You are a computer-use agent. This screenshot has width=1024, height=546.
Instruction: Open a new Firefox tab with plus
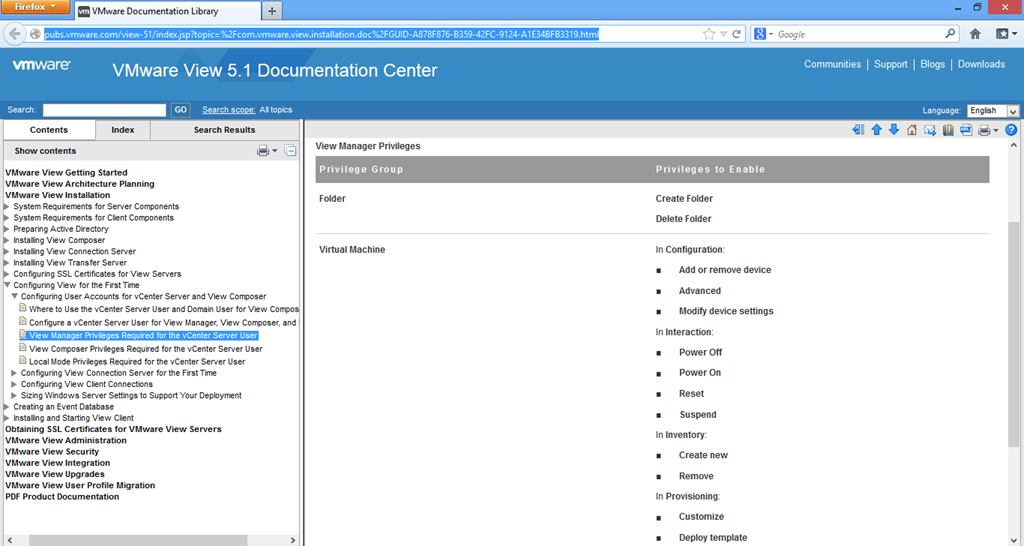272,11
